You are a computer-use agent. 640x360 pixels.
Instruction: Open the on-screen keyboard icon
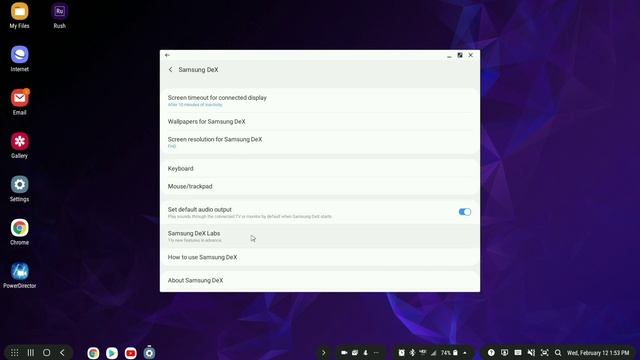point(518,353)
